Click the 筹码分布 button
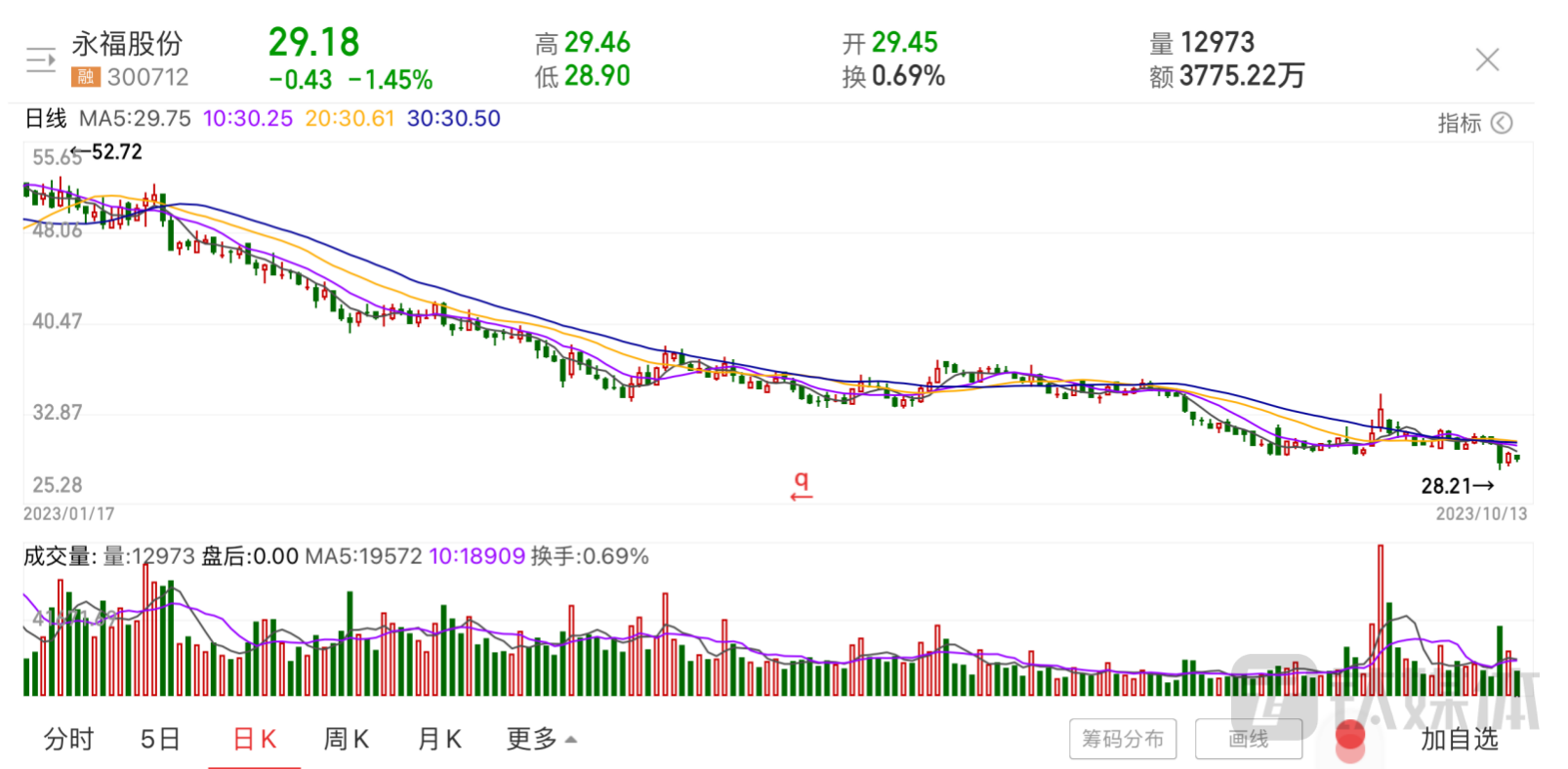This screenshot has height=769, width=1568. coord(1123,739)
